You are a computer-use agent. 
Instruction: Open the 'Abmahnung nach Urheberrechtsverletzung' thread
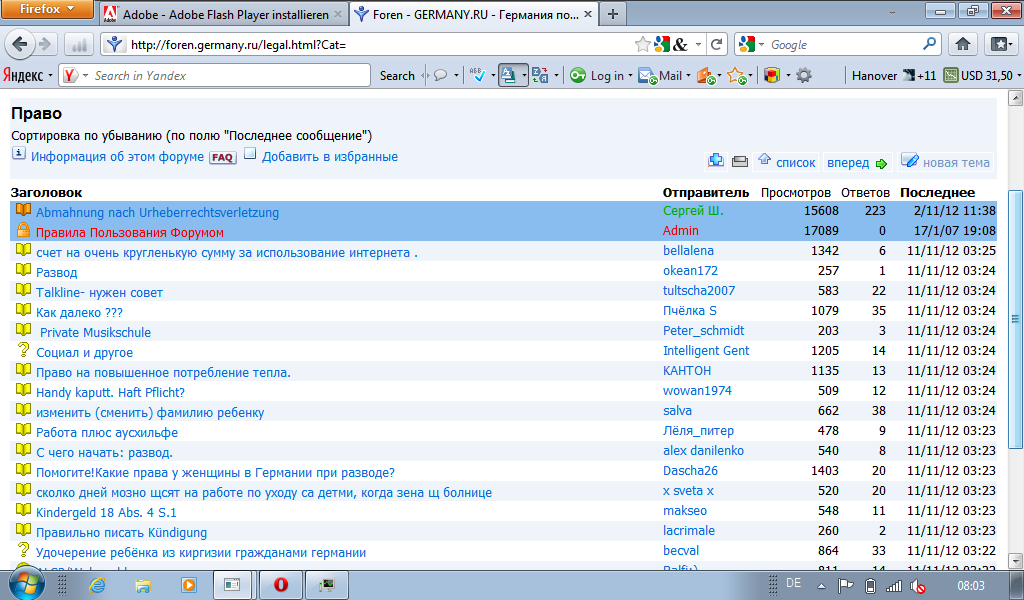pos(157,212)
